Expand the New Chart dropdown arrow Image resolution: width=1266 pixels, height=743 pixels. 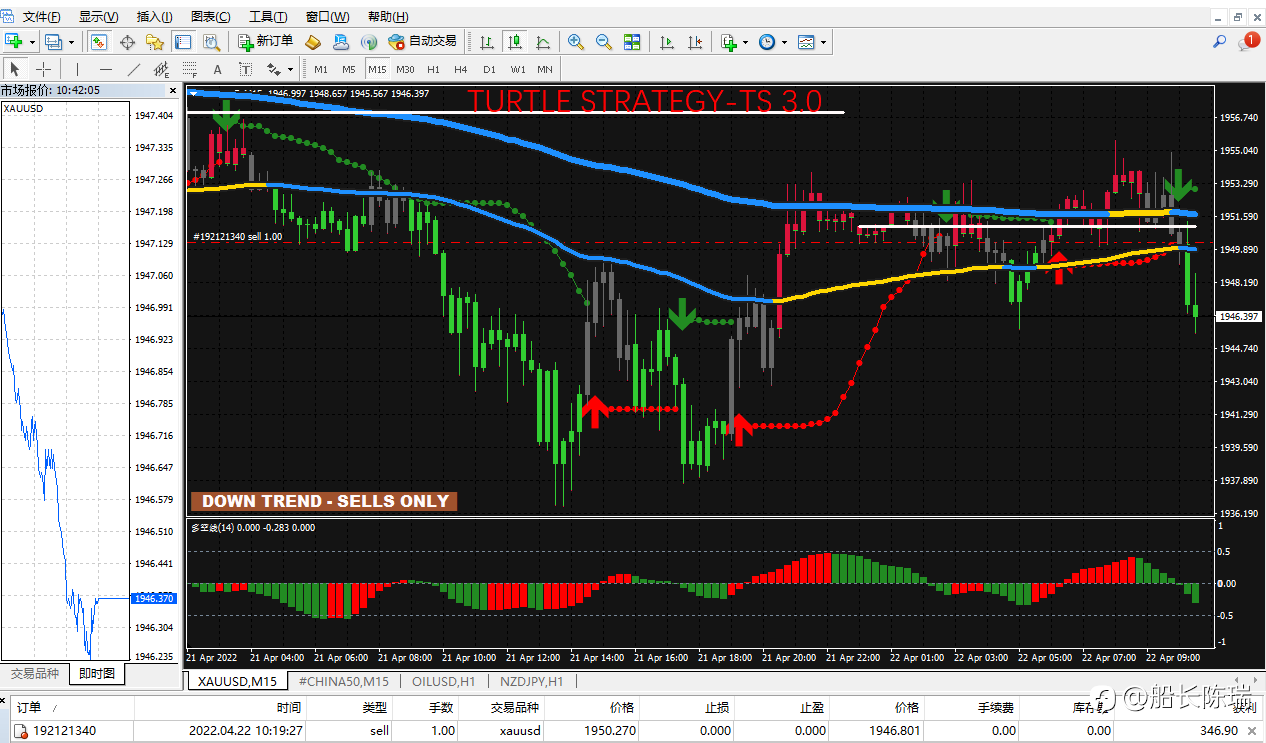click(x=32, y=42)
